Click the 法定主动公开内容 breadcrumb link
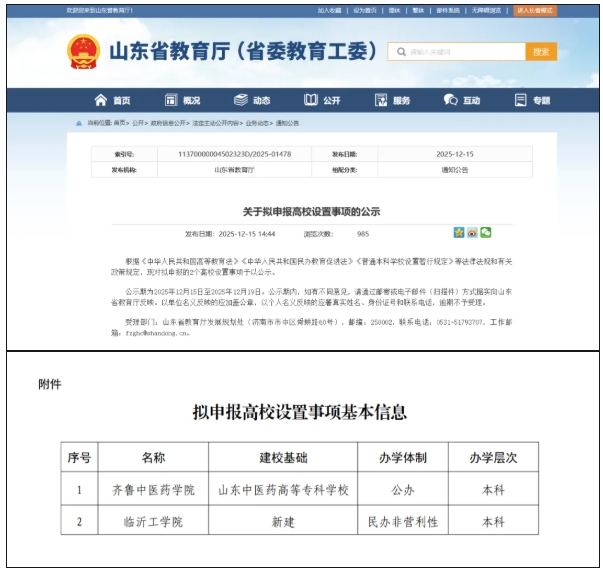 point(215,123)
